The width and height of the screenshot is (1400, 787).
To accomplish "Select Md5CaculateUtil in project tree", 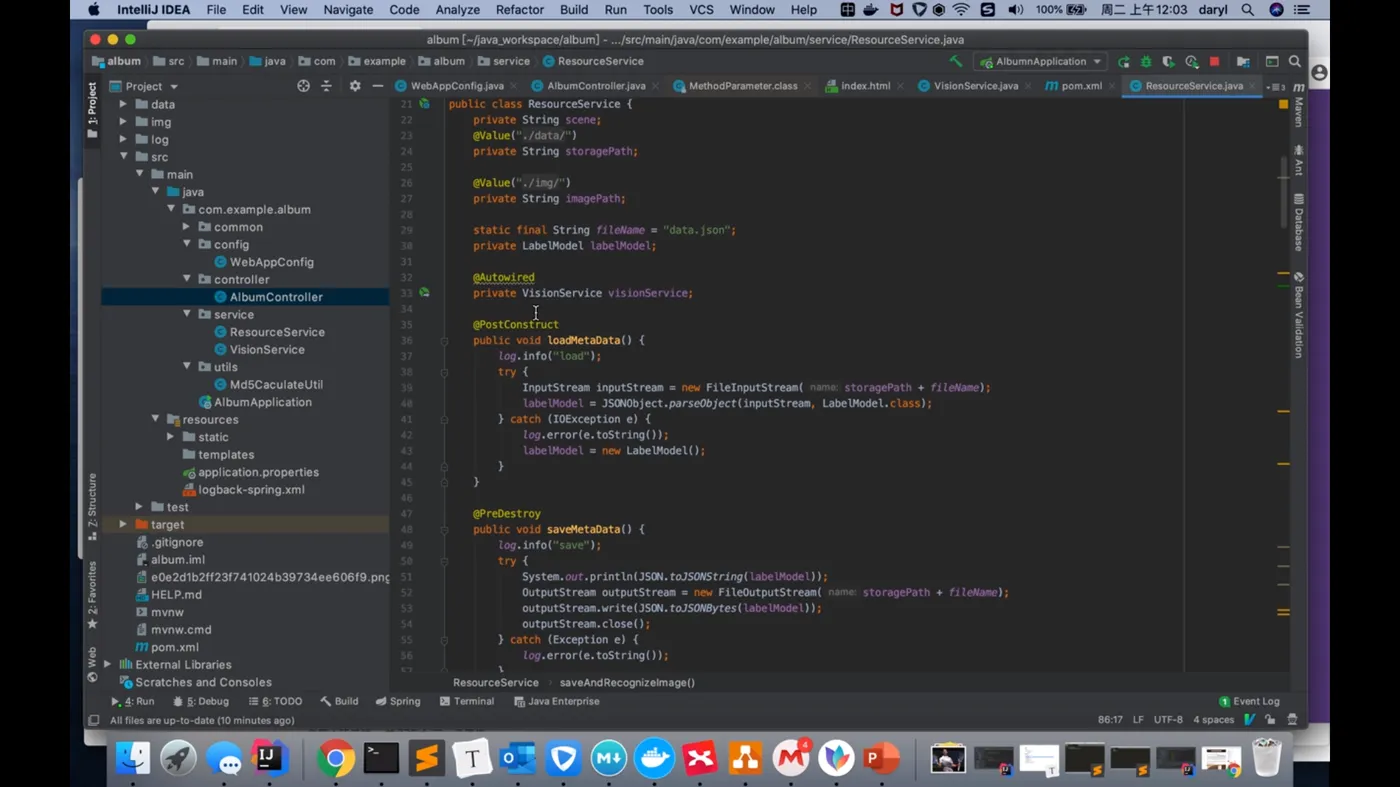I will [268, 384].
